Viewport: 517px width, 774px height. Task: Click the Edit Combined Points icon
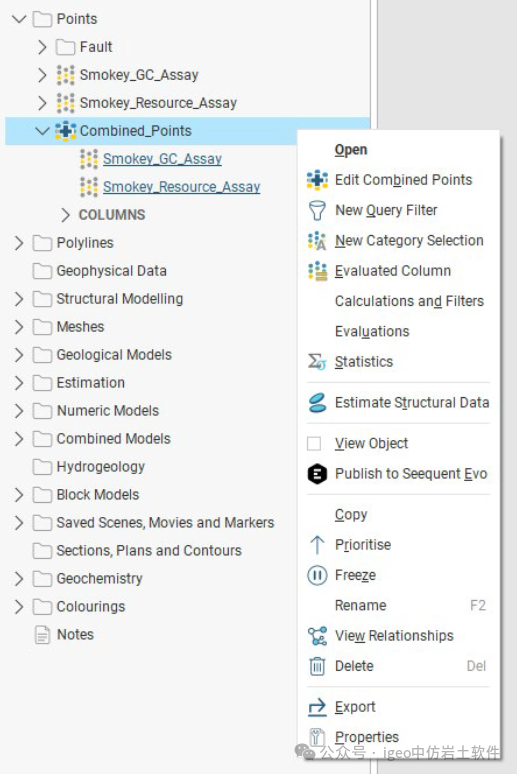pos(317,180)
